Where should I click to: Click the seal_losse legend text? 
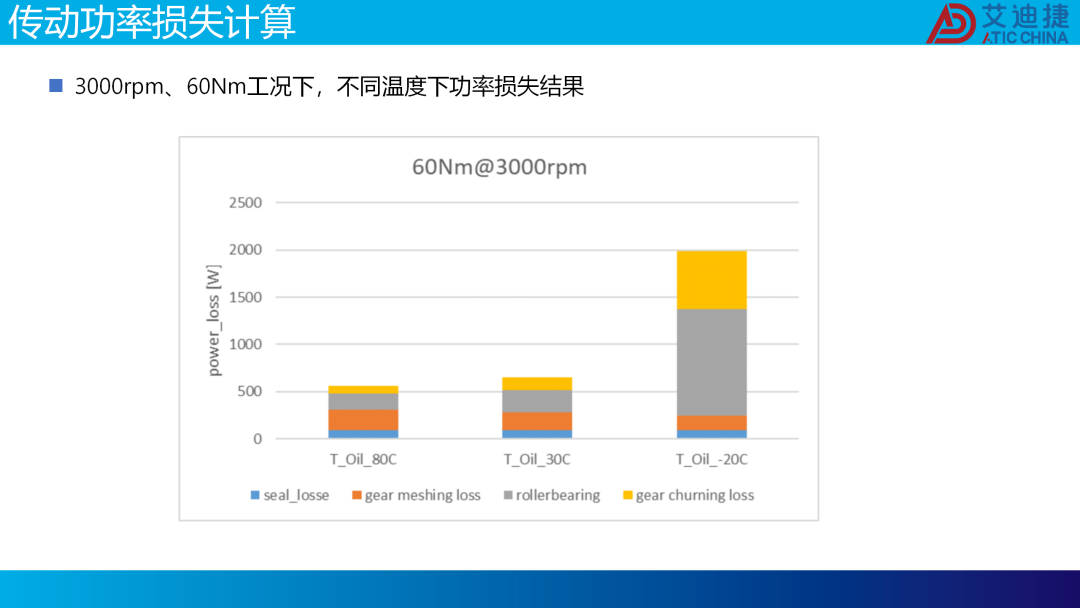point(296,495)
